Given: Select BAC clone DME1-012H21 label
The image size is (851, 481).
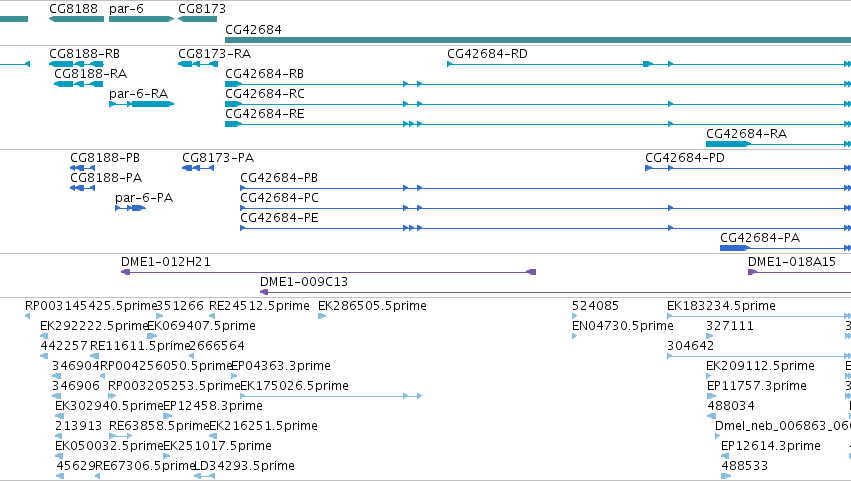Looking at the screenshot, I should (166, 262).
